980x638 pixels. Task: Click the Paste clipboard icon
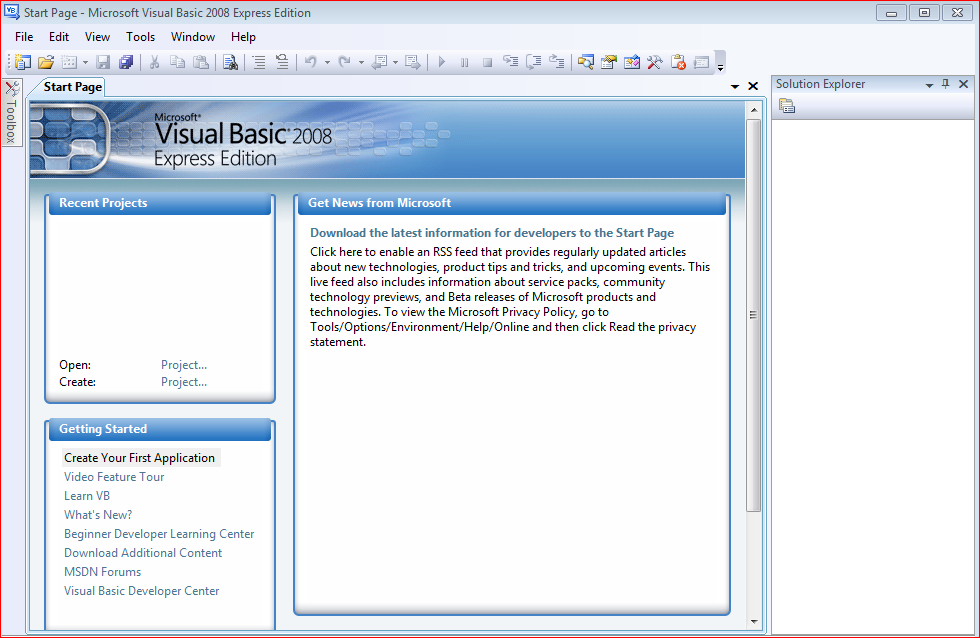[x=201, y=62]
